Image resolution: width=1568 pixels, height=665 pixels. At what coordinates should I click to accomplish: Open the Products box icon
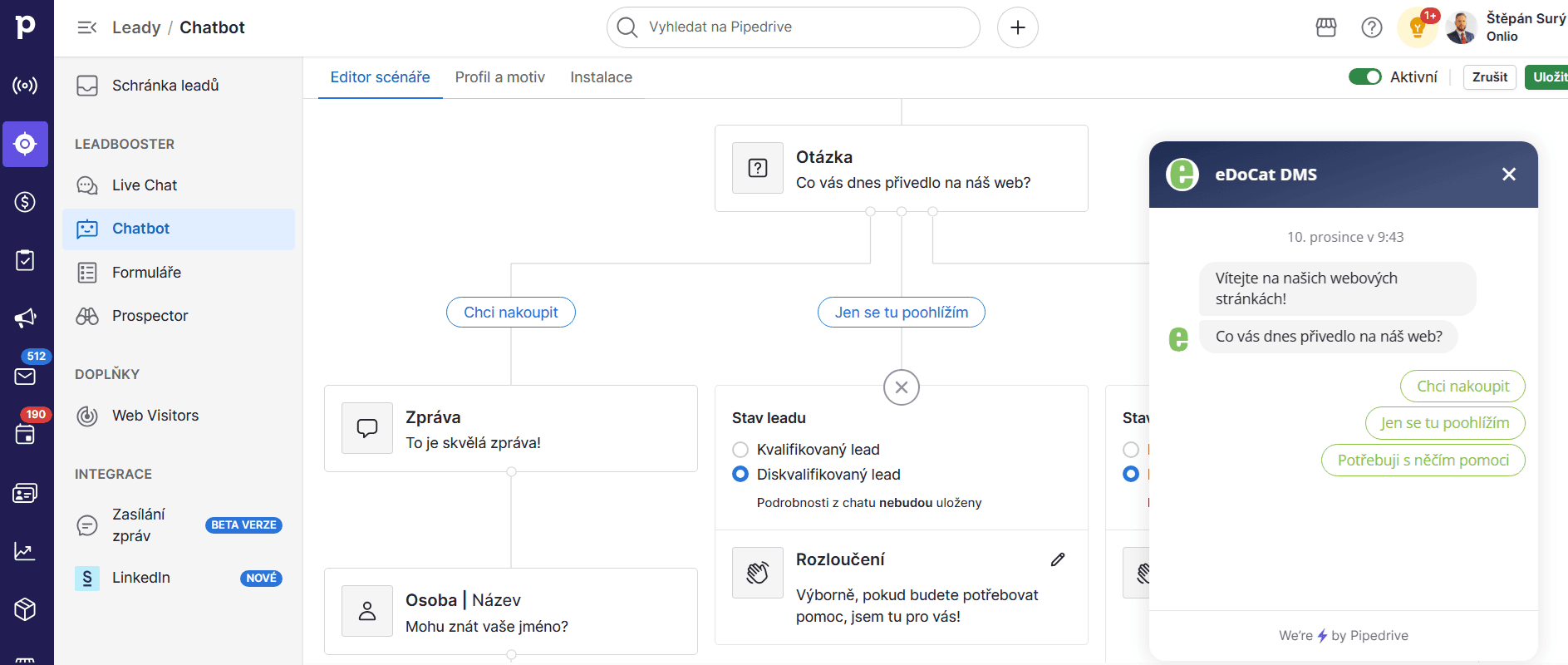pyautogui.click(x=25, y=609)
